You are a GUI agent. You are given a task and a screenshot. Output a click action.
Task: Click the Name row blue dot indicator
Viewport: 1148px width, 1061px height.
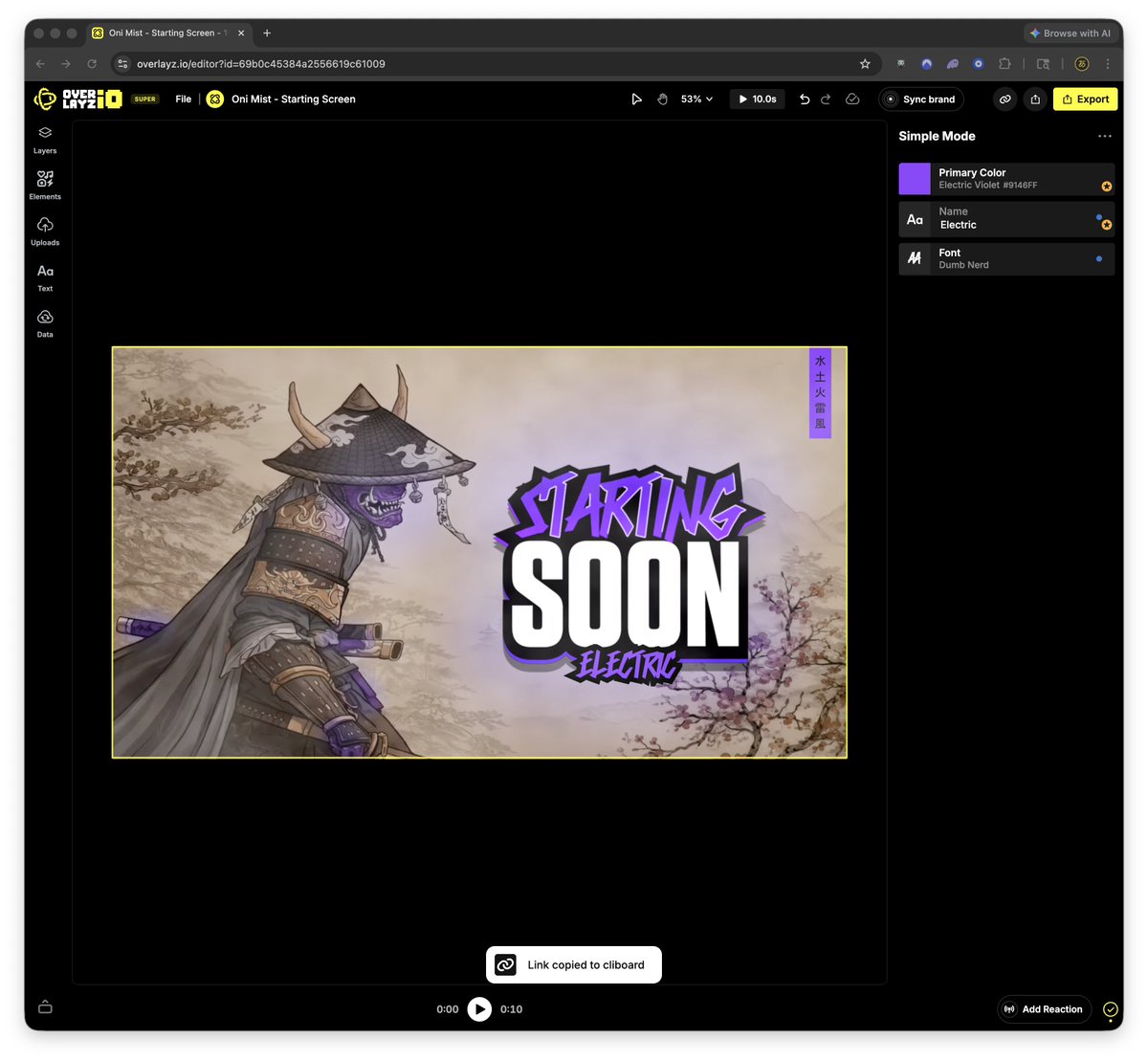pyautogui.click(x=1098, y=217)
